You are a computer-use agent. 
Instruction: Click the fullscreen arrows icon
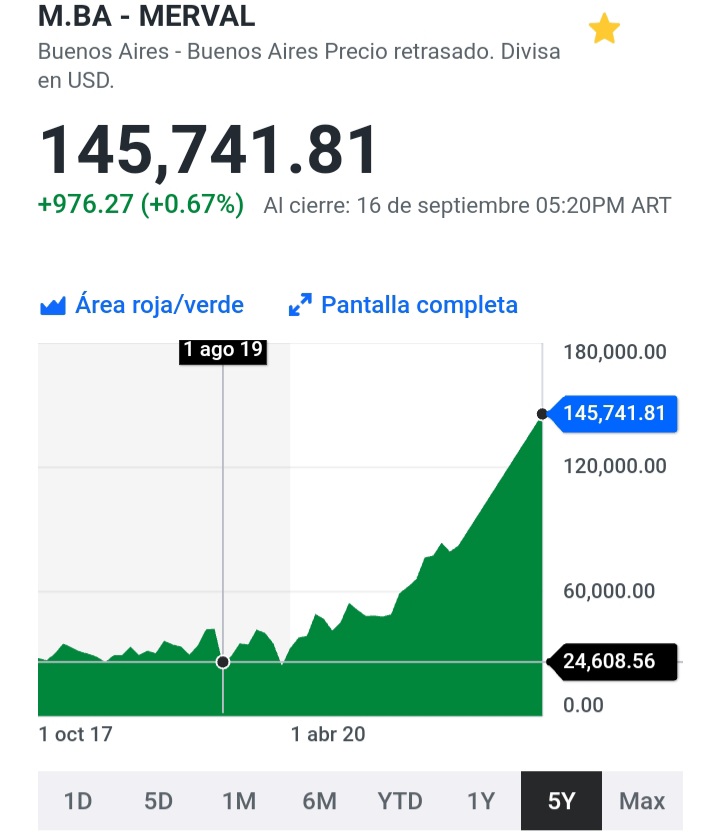point(300,305)
